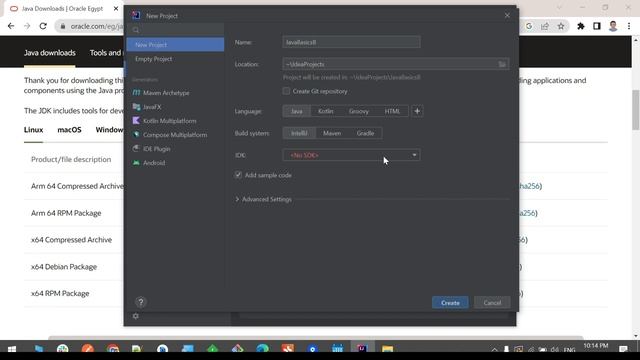
Task: Open Chrome profile avatar
Action: click(613, 26)
